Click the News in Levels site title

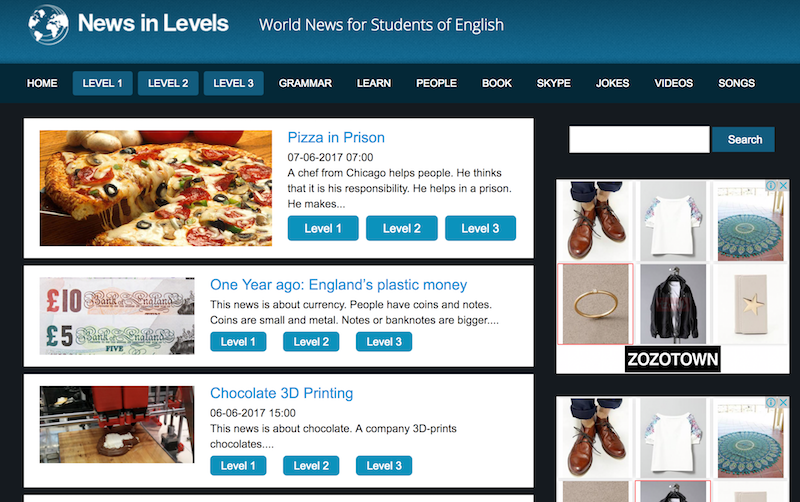pos(153,23)
